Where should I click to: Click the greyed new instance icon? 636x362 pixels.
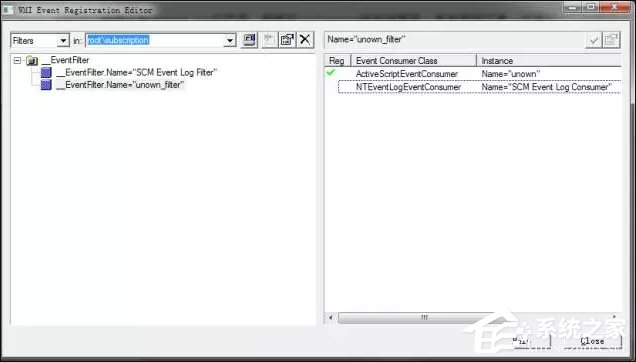[269, 40]
